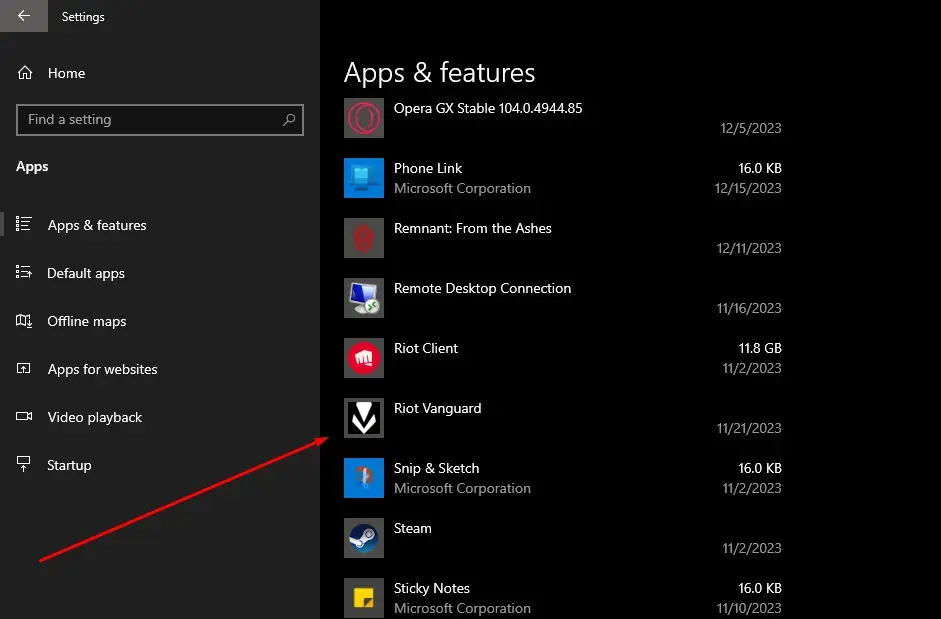Click the Remote Desktop Connection icon
This screenshot has height=619, width=941.
tap(364, 298)
